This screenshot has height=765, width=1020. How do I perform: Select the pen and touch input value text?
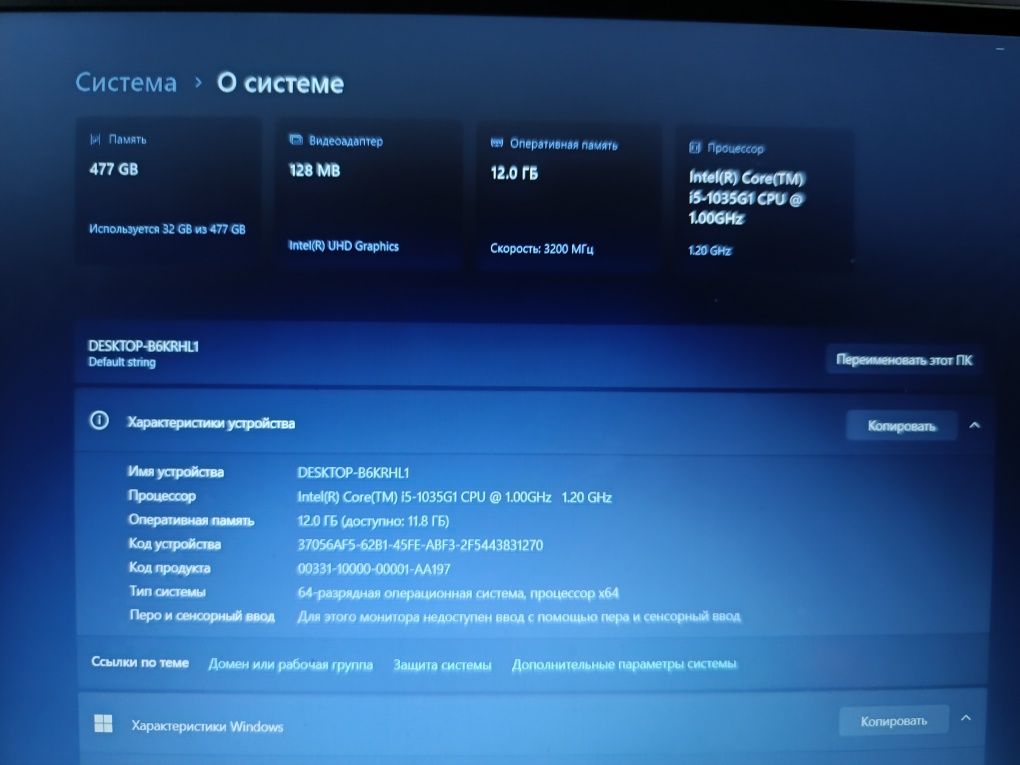[x=519, y=616]
